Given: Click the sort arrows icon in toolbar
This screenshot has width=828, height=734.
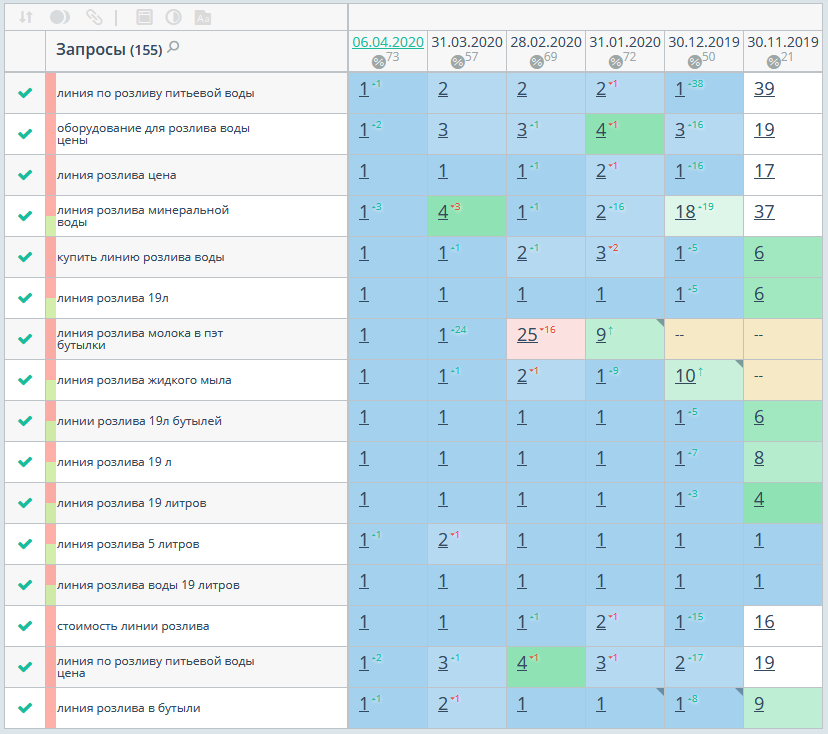Looking at the screenshot, I should point(27,17).
